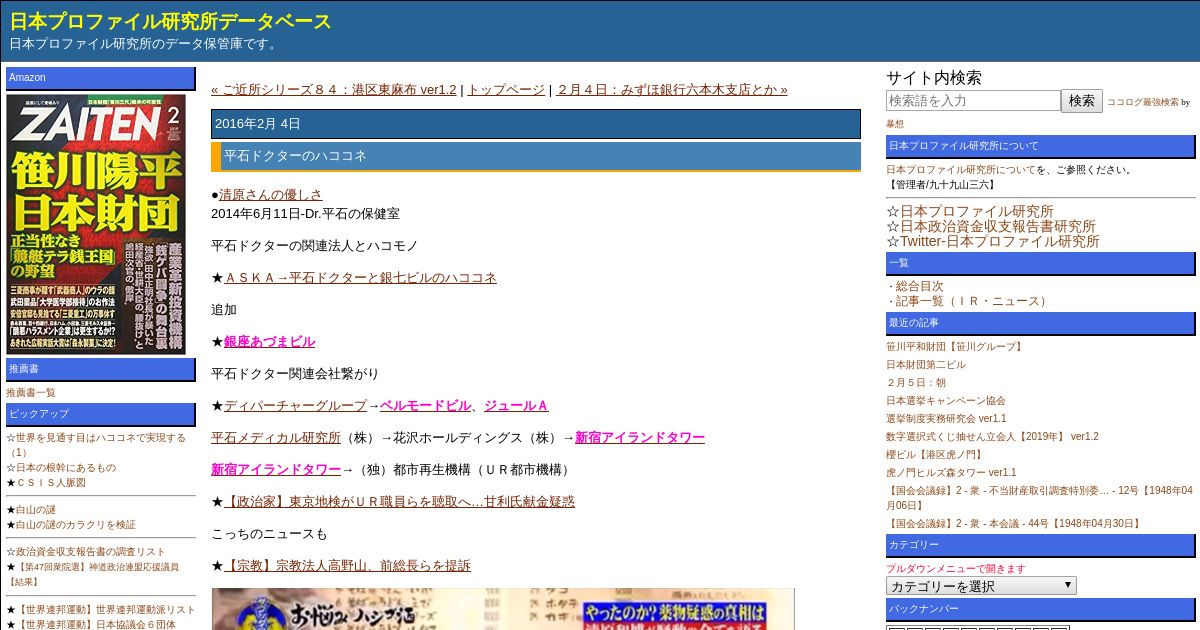
Task: Click the ピックアップ sidebar heading
Action: point(101,414)
